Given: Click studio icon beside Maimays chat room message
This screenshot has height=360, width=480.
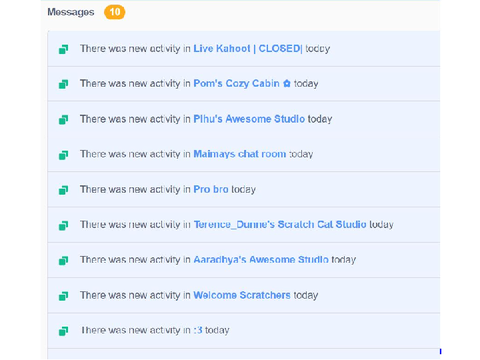Looking at the screenshot, I should click(x=63, y=155).
